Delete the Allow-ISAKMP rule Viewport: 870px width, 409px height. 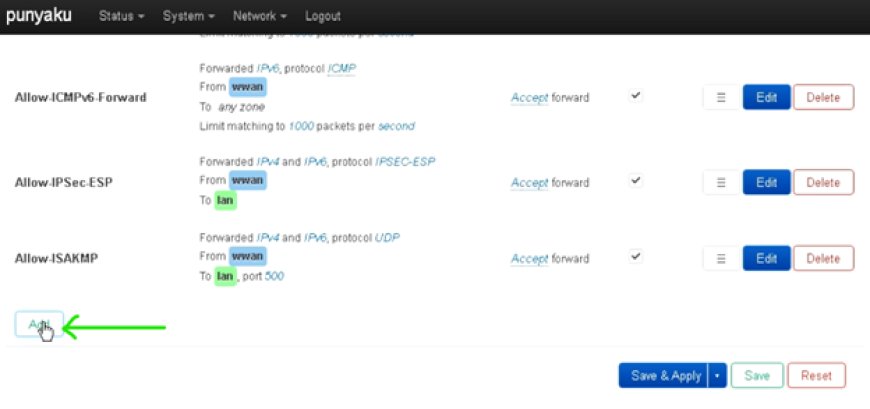[x=823, y=259]
